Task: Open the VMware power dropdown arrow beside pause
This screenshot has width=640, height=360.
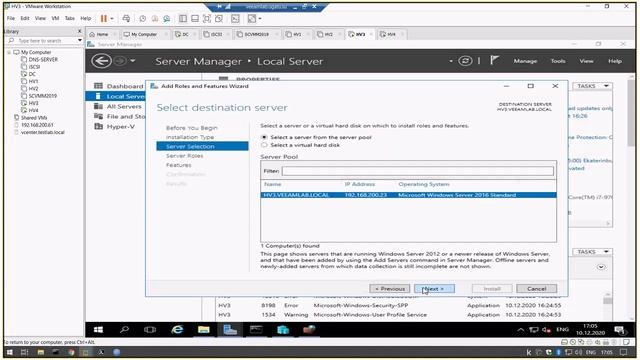Action: coord(112,18)
